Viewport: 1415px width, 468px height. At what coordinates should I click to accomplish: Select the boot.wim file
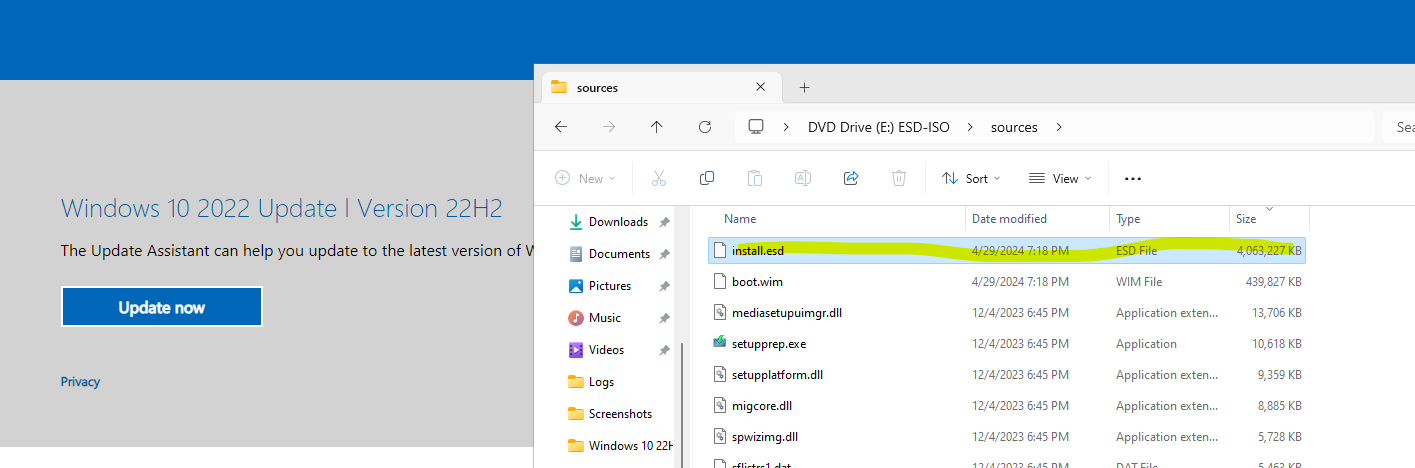tap(1006, 282)
